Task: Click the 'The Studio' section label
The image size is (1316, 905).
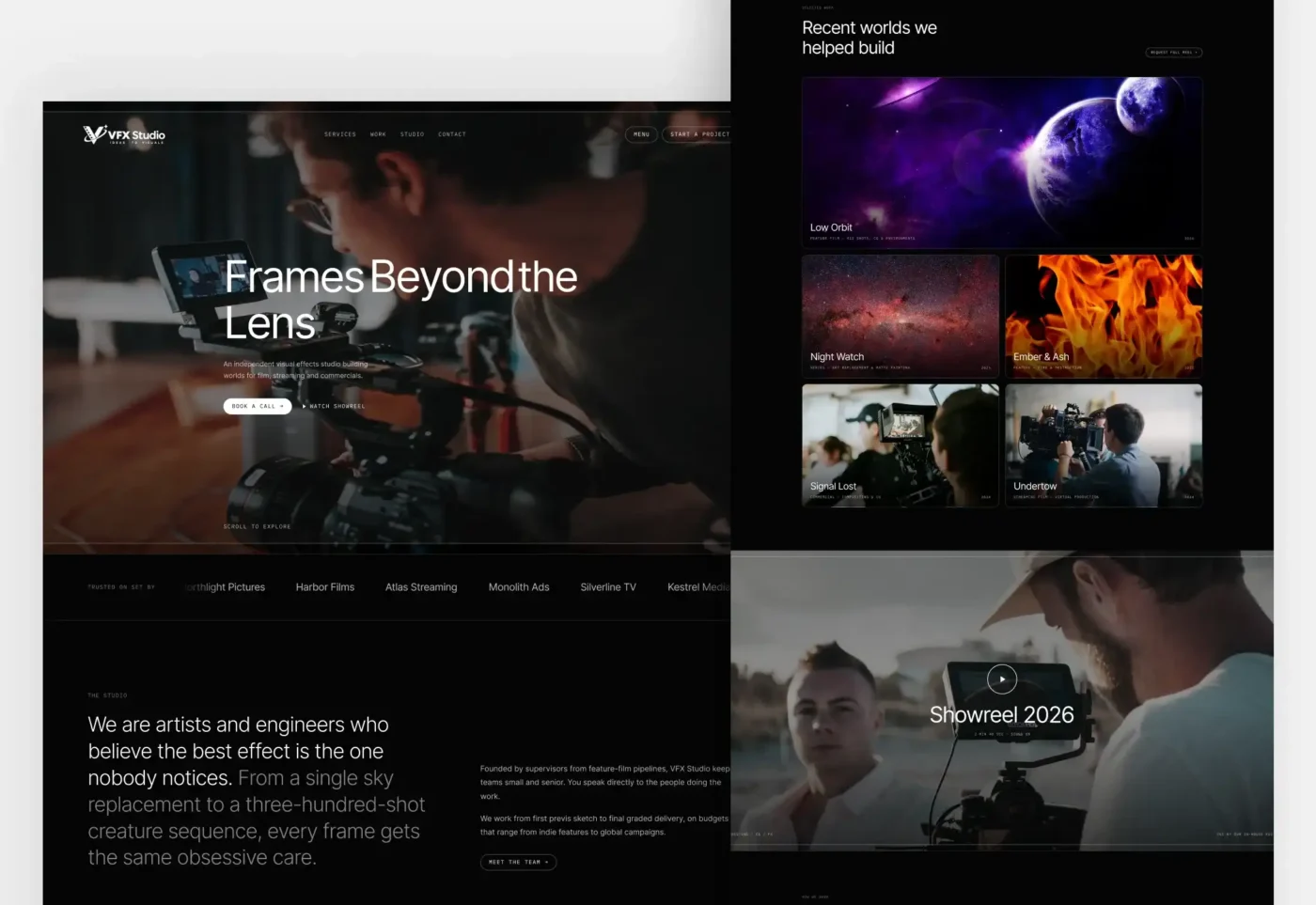Action: pyautogui.click(x=107, y=695)
